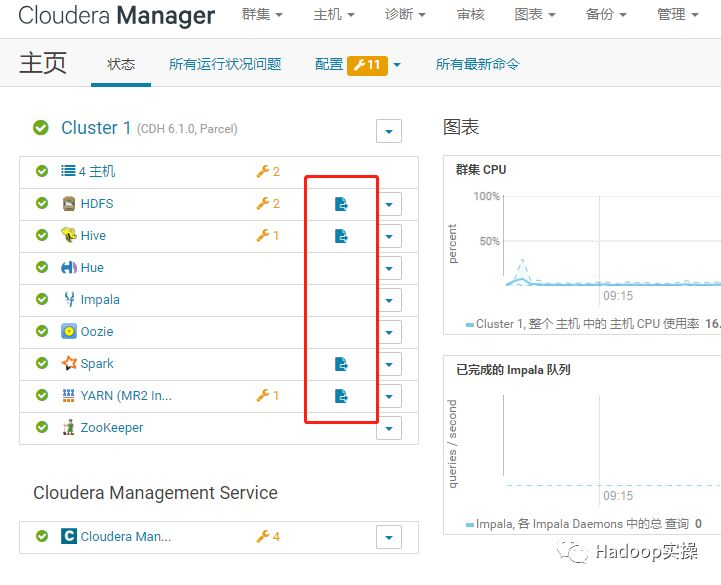The height and width of the screenshot is (585, 721).
Task: Click Cluster 1 green health status icon
Action: [x=41, y=128]
